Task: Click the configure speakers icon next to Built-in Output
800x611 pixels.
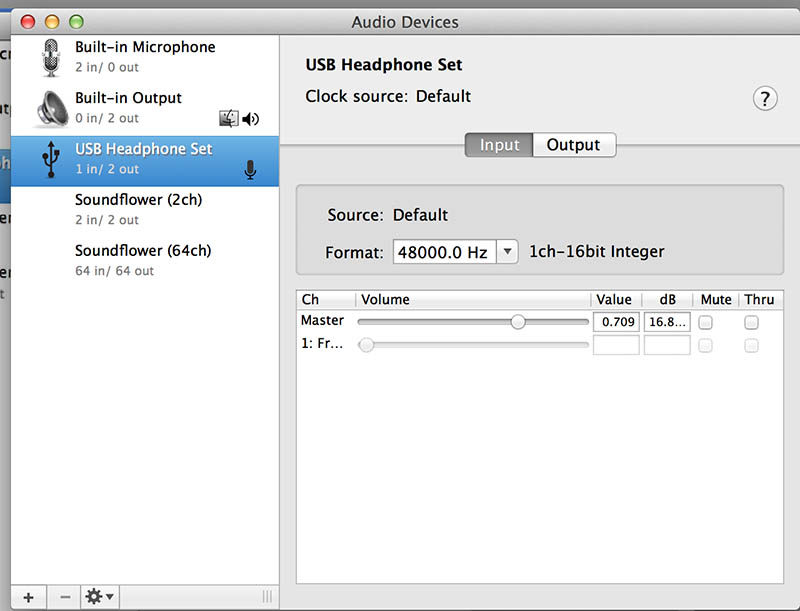Action: pos(228,119)
